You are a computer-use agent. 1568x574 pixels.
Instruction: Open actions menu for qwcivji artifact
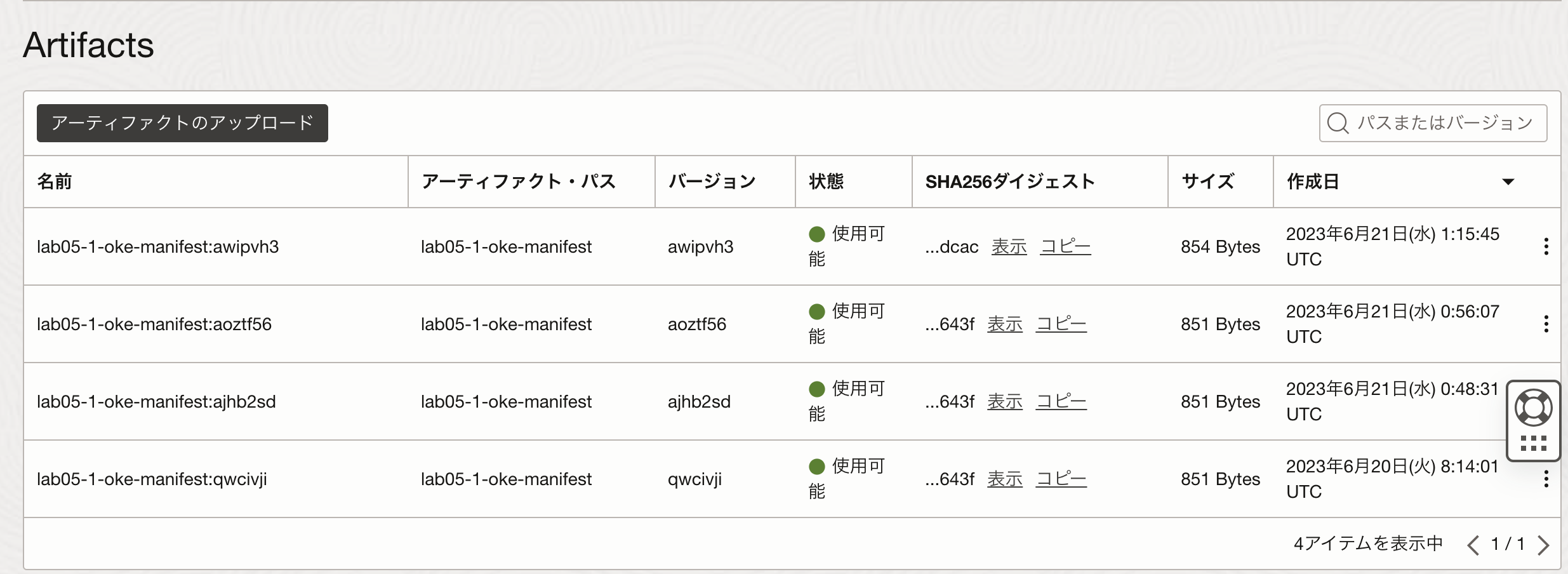[x=1545, y=479]
